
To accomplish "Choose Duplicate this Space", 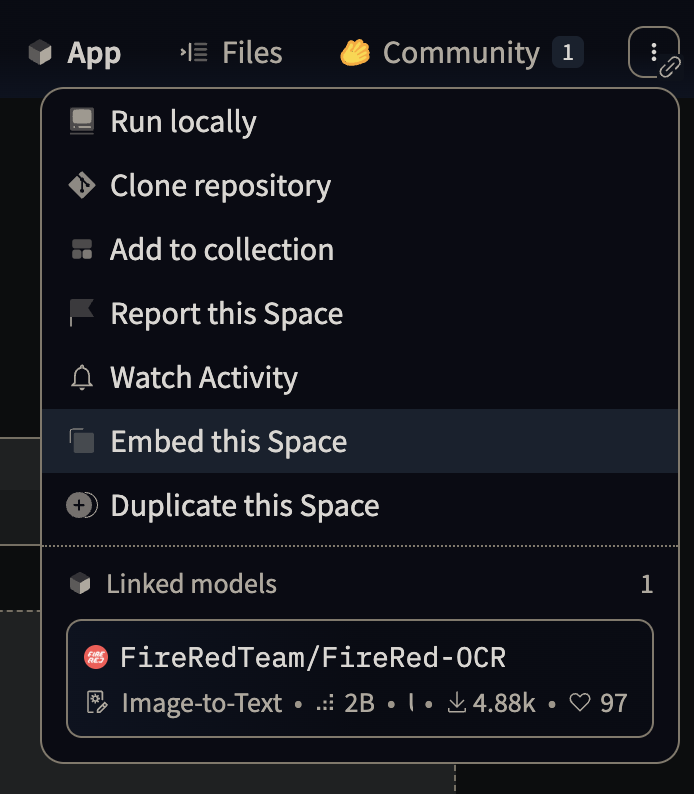I will point(244,506).
